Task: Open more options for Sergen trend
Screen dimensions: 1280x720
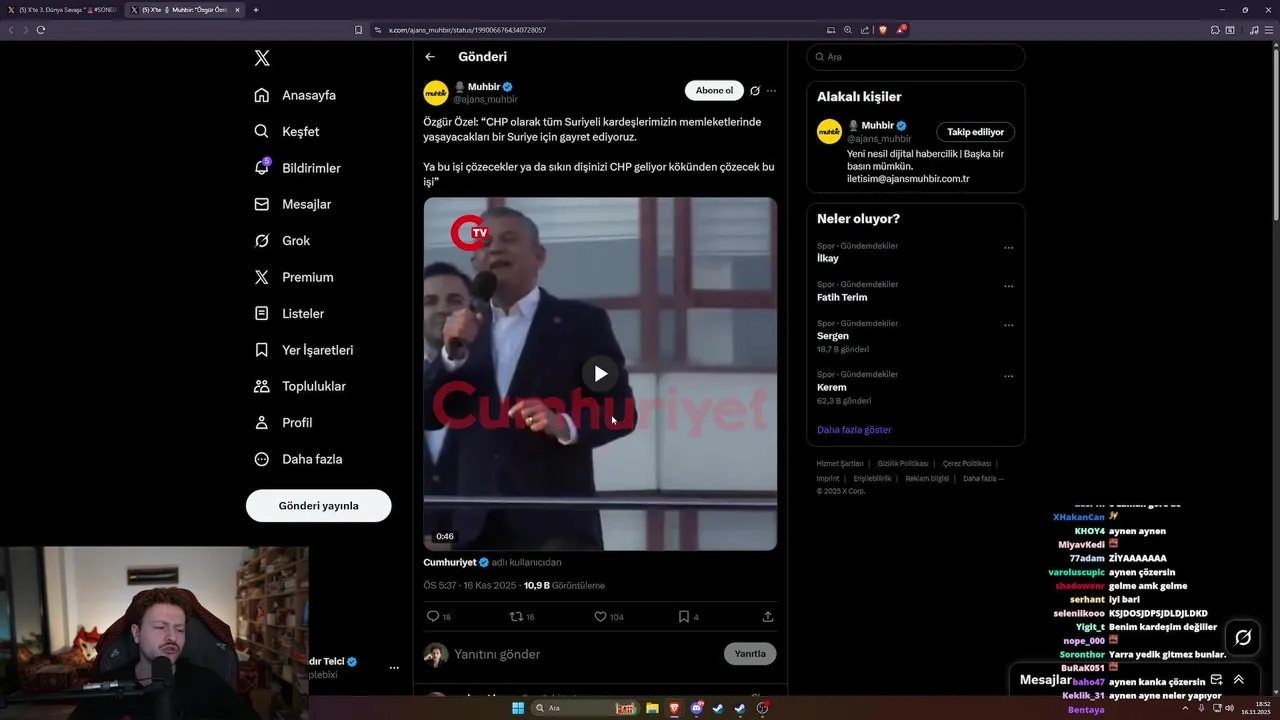Action: 1008,326
